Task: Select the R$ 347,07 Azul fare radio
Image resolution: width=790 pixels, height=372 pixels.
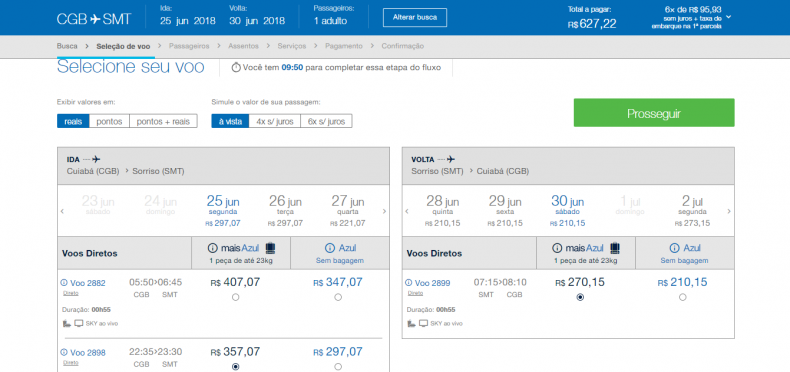Action: click(338, 297)
